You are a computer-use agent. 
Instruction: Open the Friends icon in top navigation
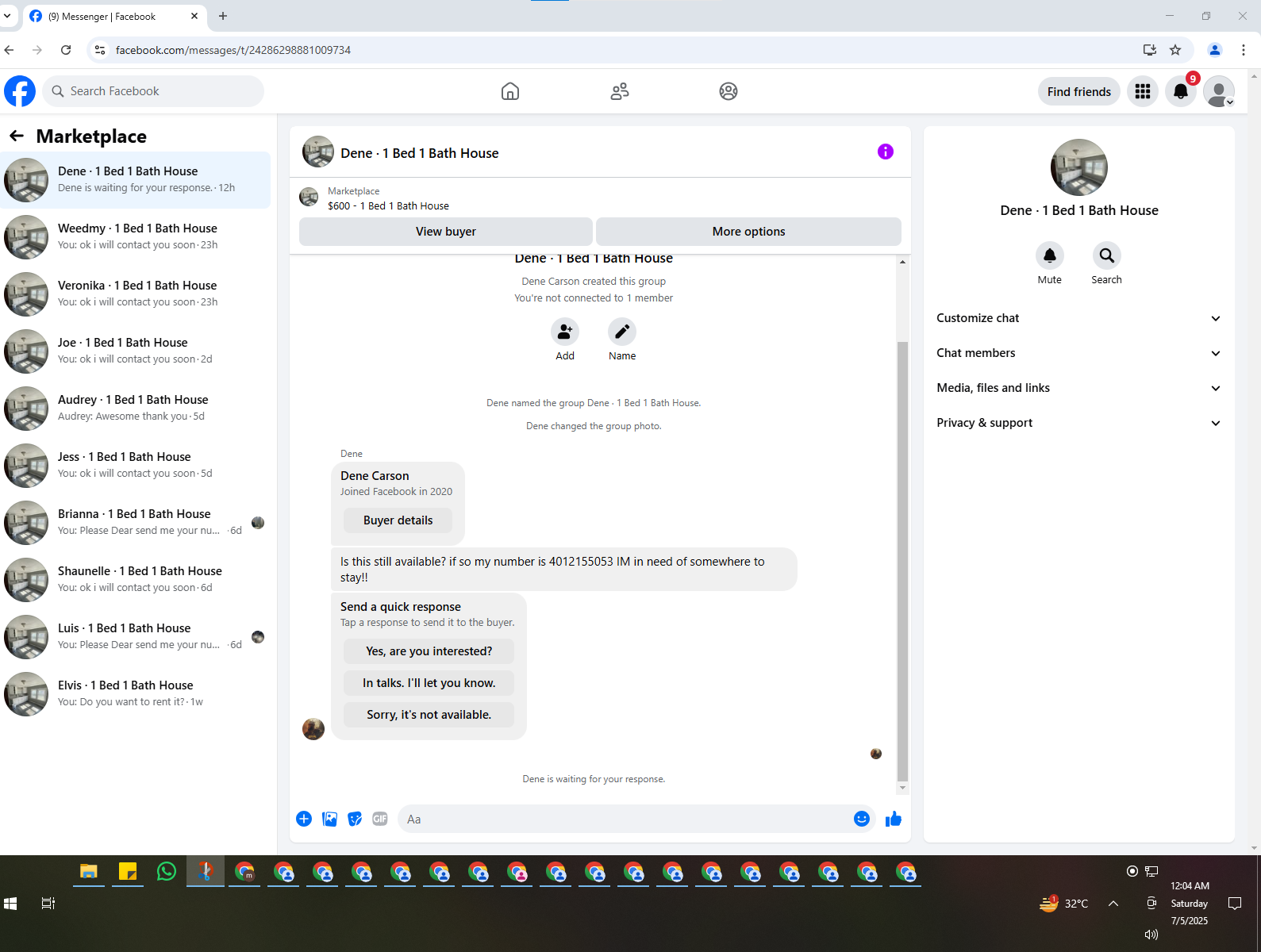(x=620, y=91)
